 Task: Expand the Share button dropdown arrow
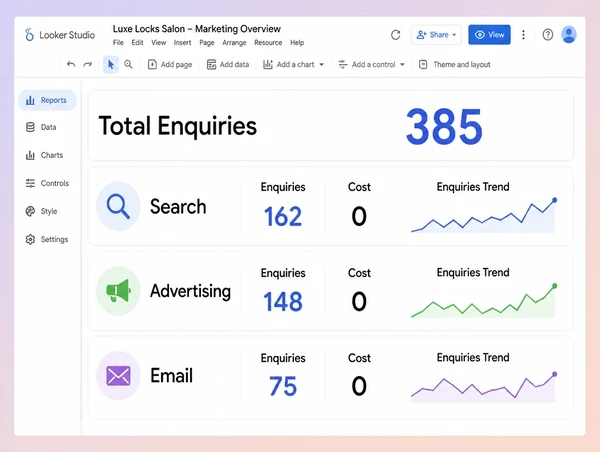click(454, 35)
